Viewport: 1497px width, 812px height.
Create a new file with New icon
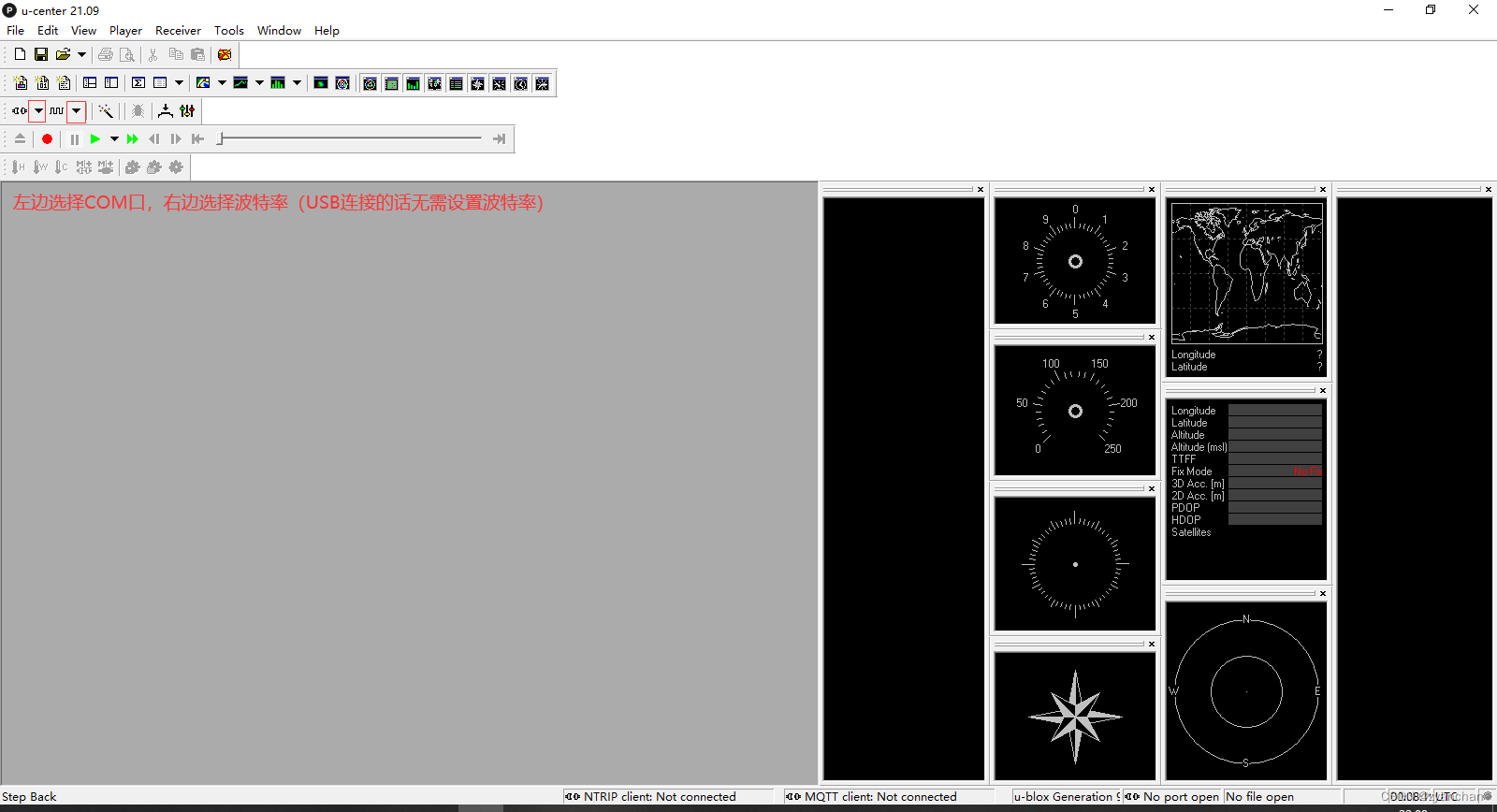click(20, 54)
